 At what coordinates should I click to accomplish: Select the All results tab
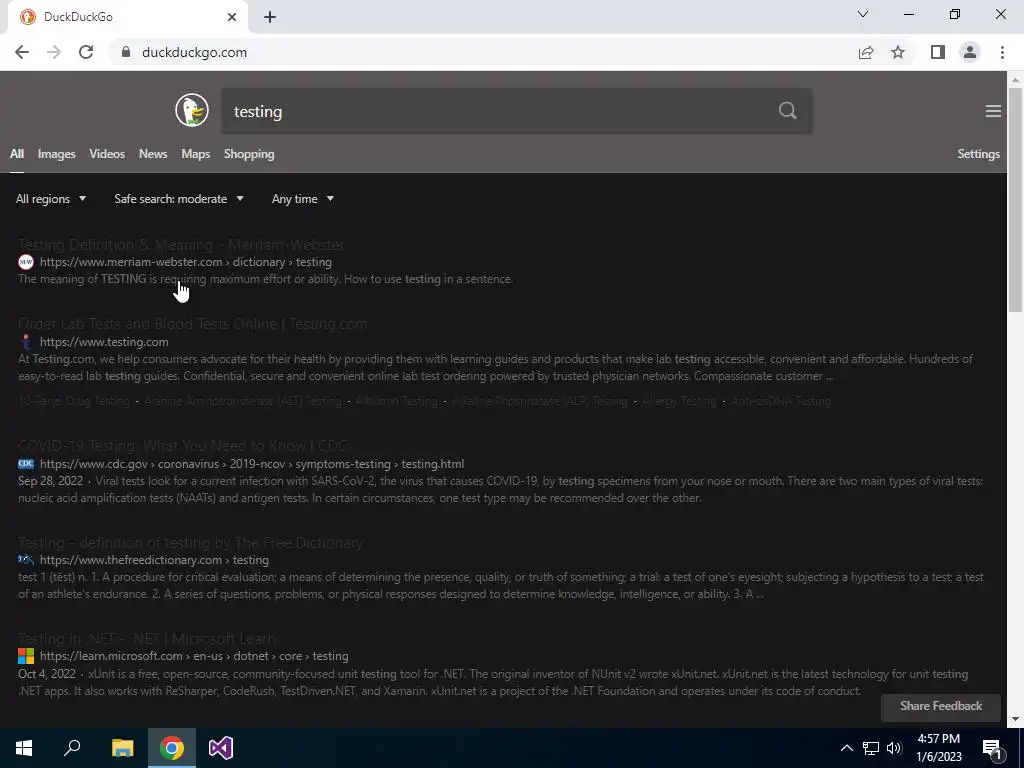click(x=17, y=154)
